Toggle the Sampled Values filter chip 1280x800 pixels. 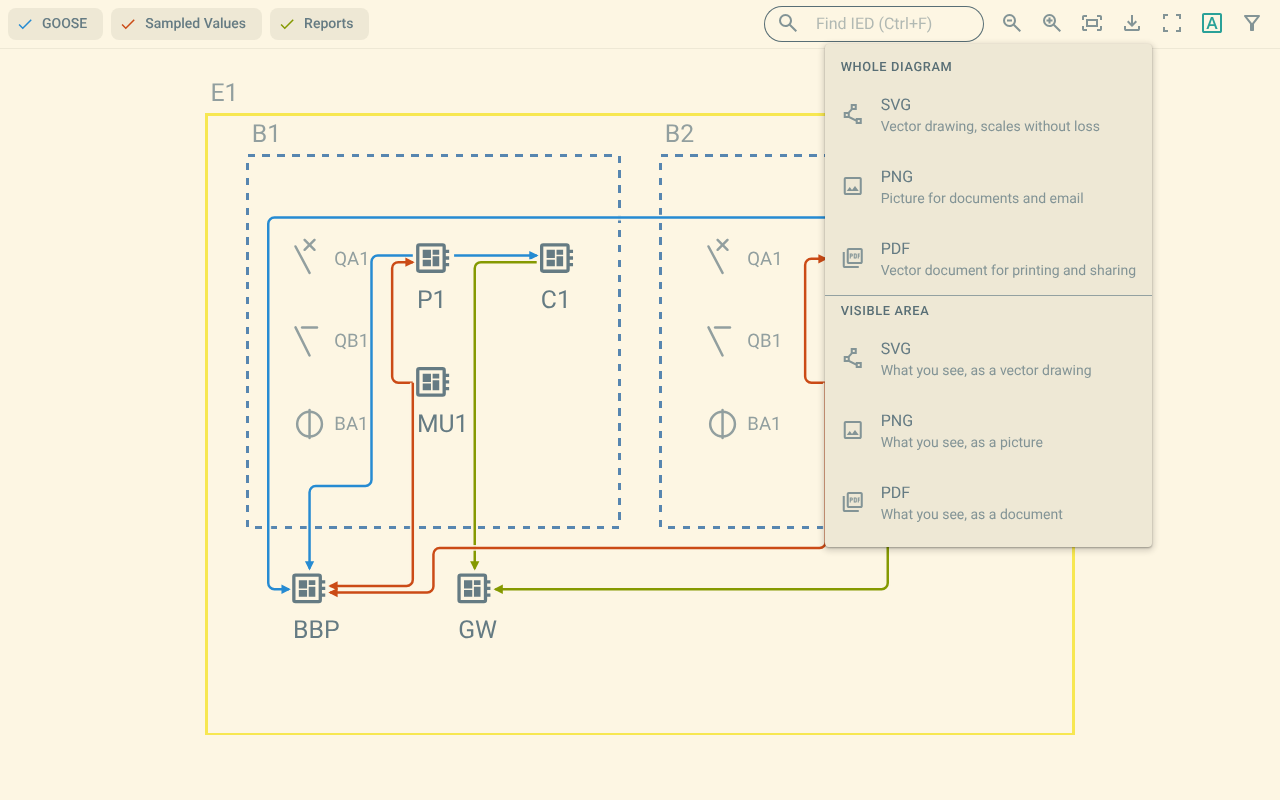(186, 24)
